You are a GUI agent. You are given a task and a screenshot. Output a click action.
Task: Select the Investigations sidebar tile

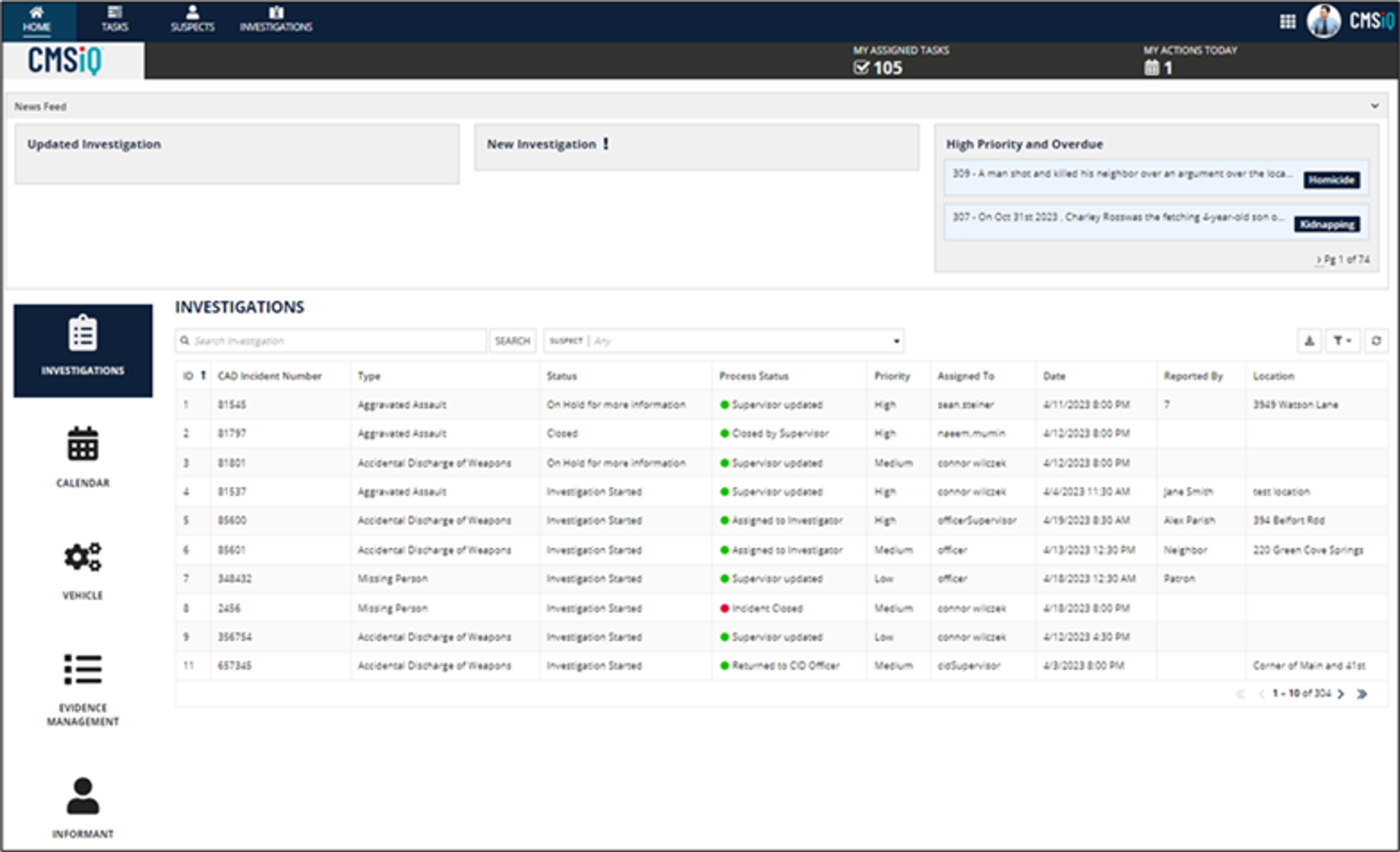tap(83, 350)
